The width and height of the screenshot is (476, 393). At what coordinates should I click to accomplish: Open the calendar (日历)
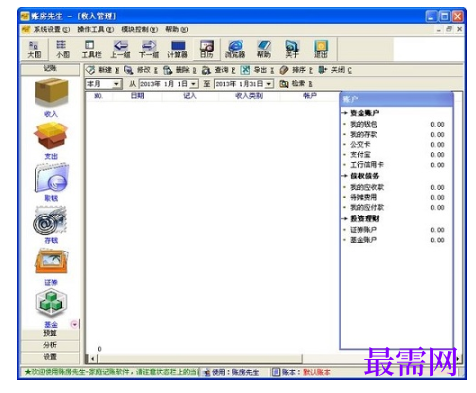click(206, 49)
